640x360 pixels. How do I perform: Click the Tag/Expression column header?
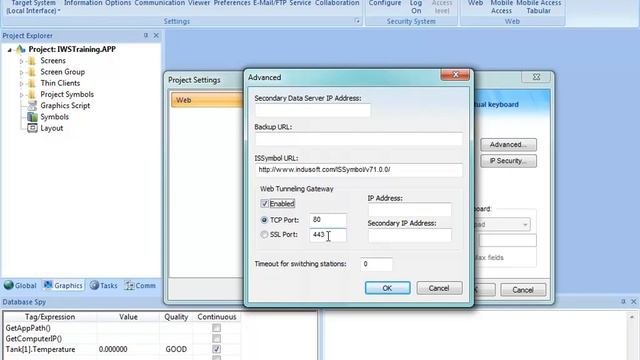pyautogui.click(x=50, y=317)
